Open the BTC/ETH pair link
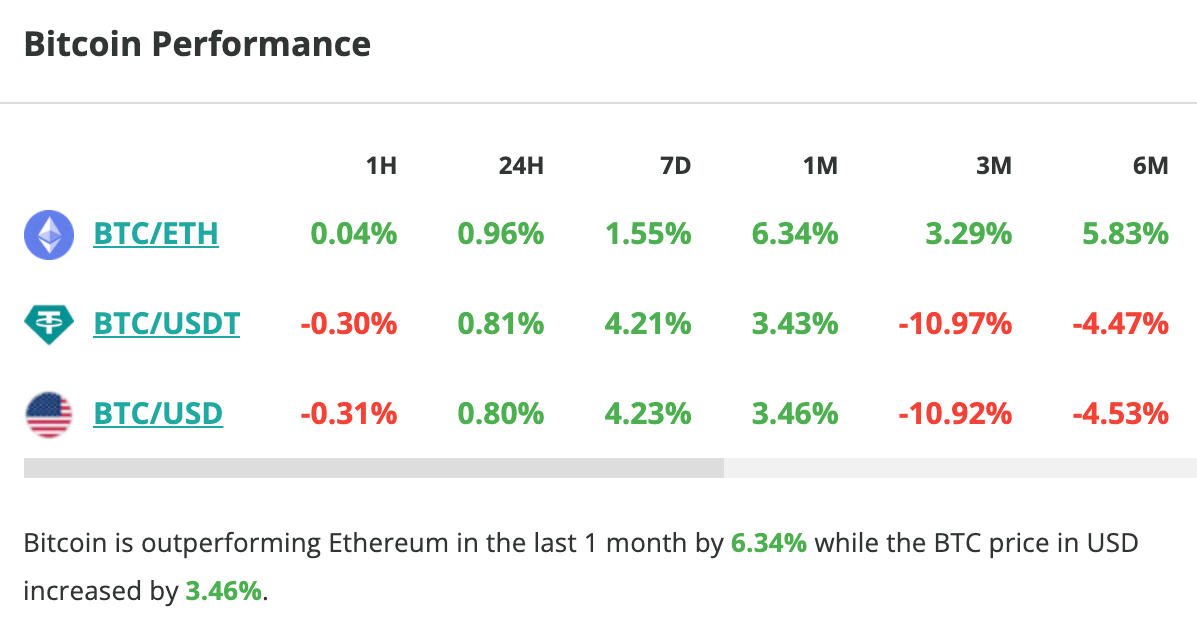The width and height of the screenshot is (1197, 639). (x=156, y=234)
